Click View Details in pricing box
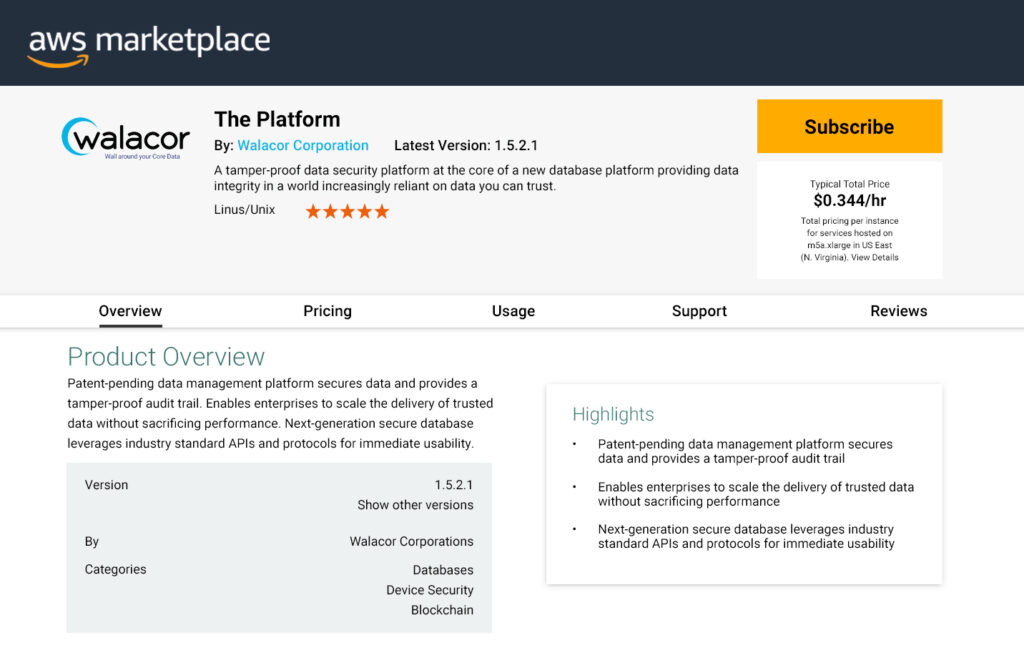Screen dimensions: 1024x653 [x=875, y=257]
